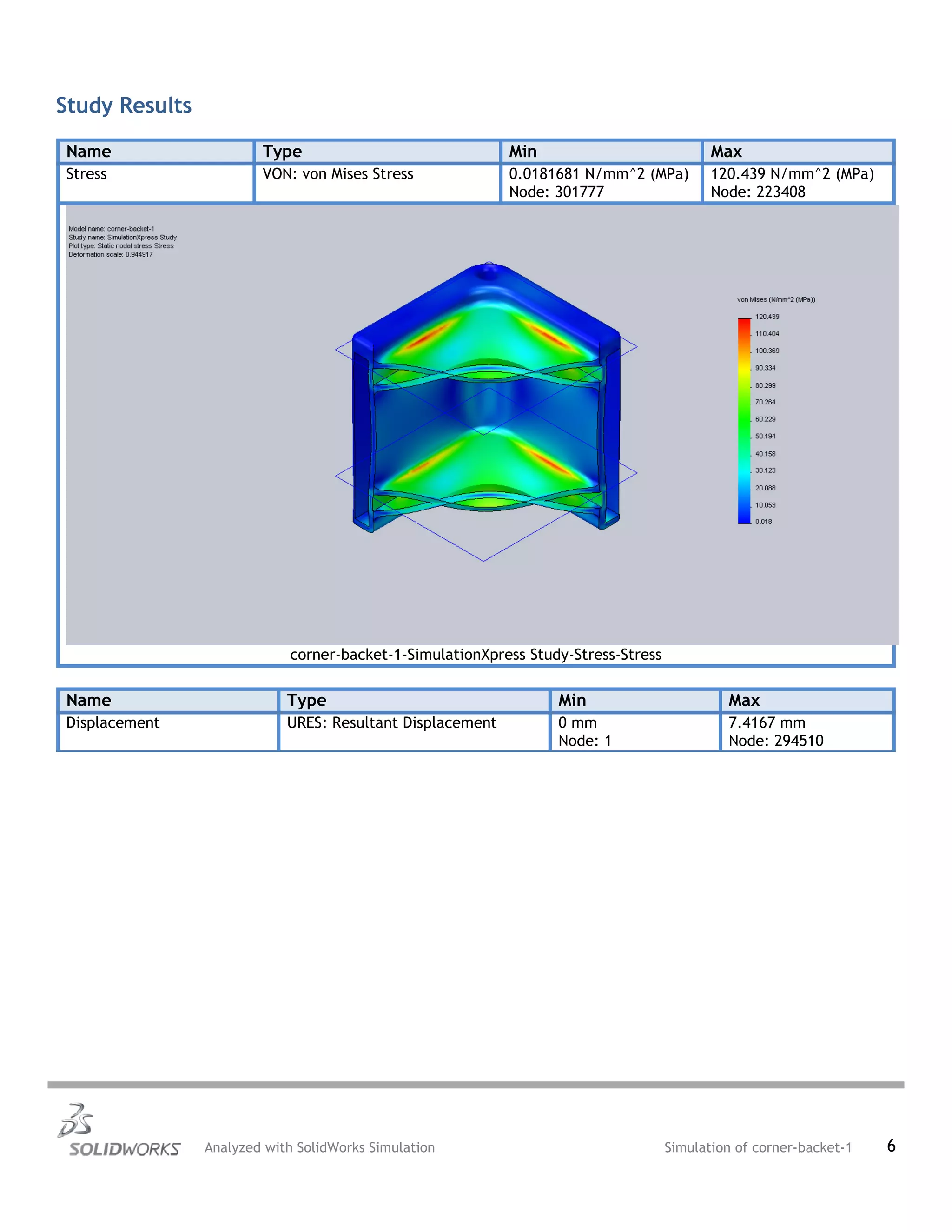
Task: Click 'Deformation scale: 0.944917' text
Action: [111, 254]
